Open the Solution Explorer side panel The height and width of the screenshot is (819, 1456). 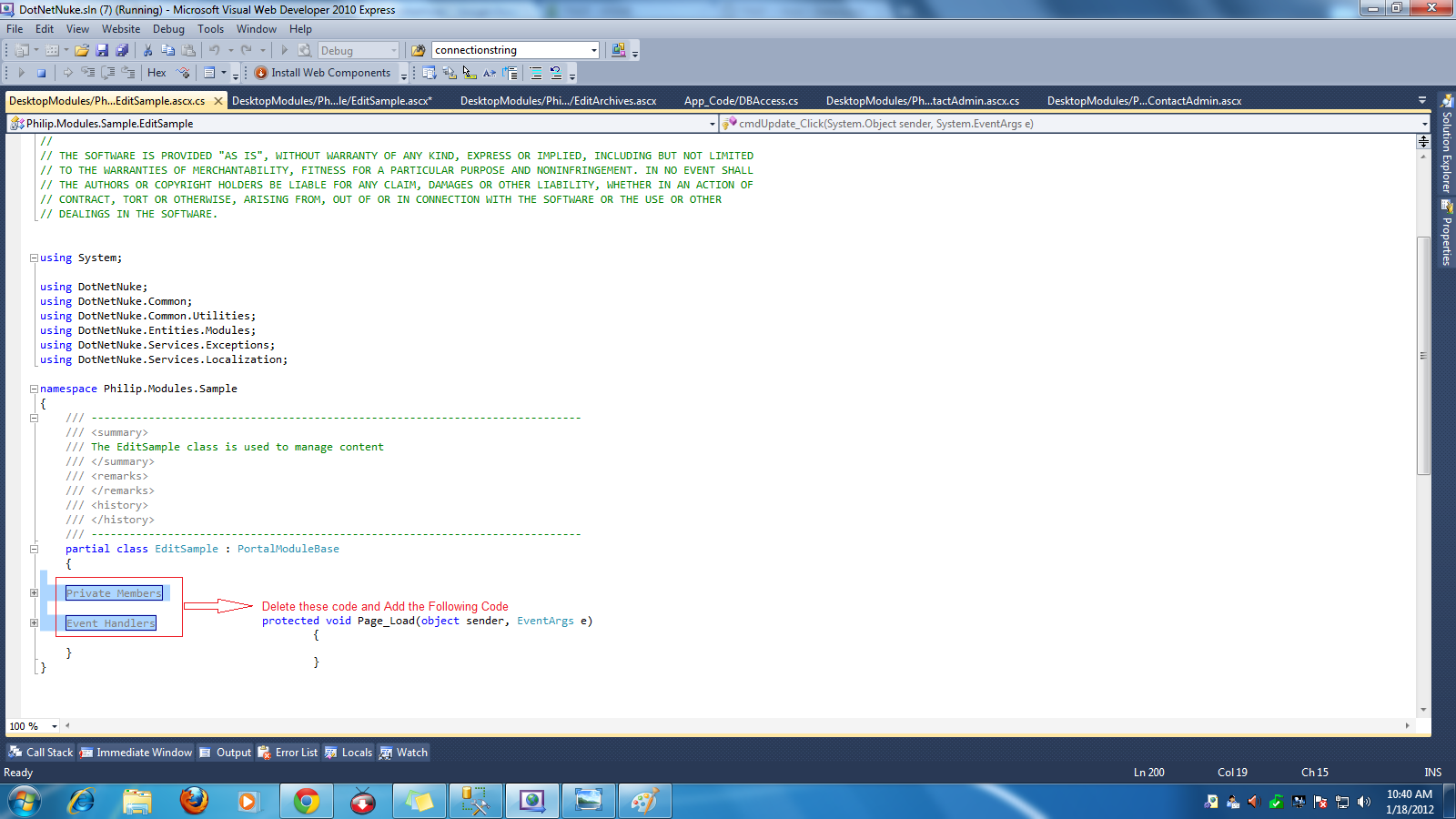coord(1446,143)
